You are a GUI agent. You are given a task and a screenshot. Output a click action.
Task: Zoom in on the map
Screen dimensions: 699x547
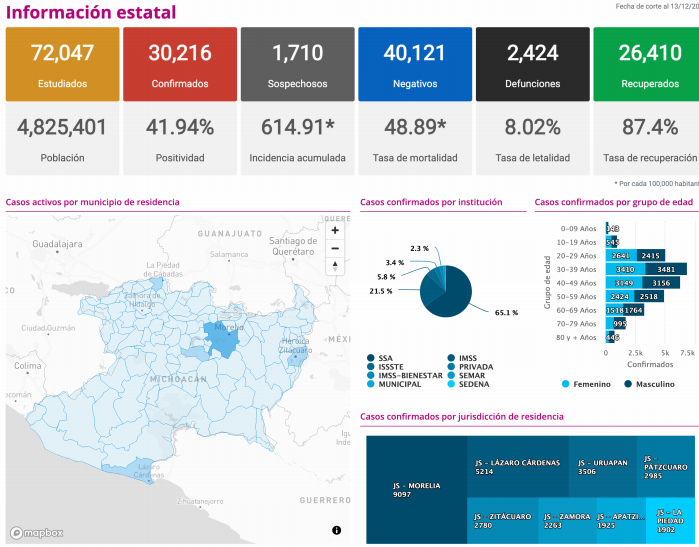click(335, 230)
